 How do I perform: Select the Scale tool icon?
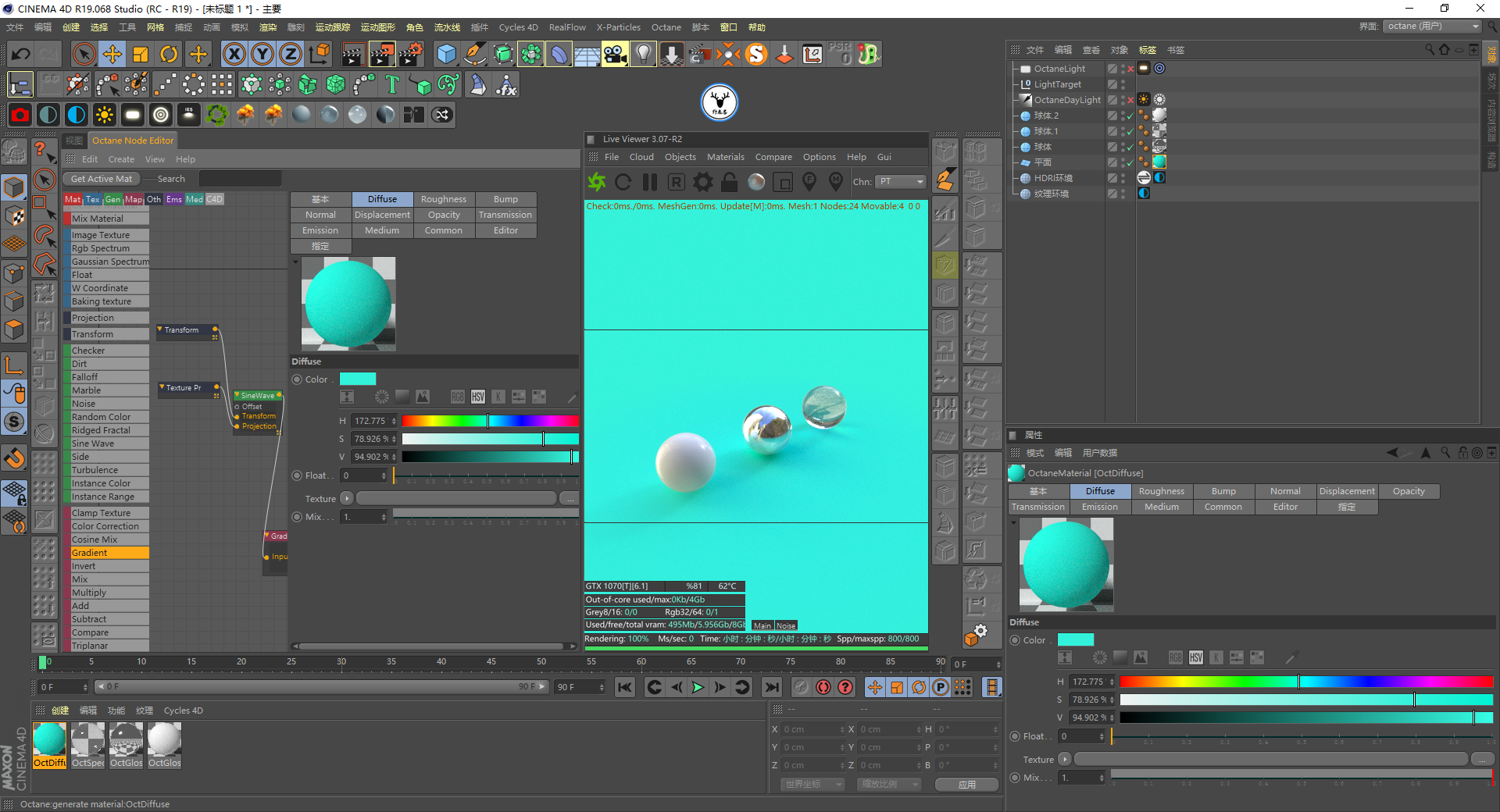click(141, 54)
